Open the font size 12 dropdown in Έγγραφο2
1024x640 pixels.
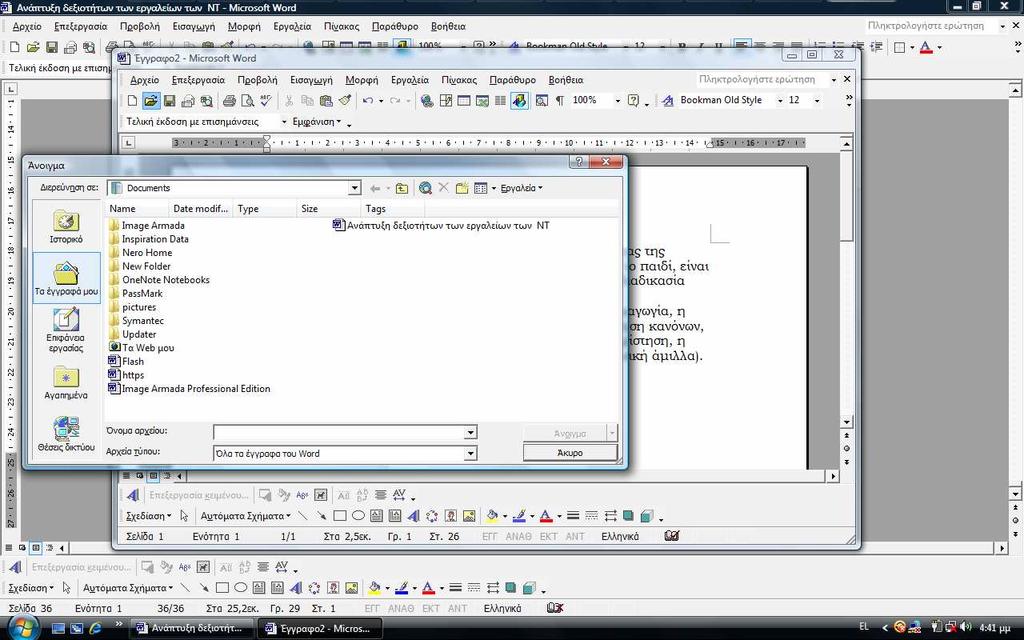pos(816,101)
